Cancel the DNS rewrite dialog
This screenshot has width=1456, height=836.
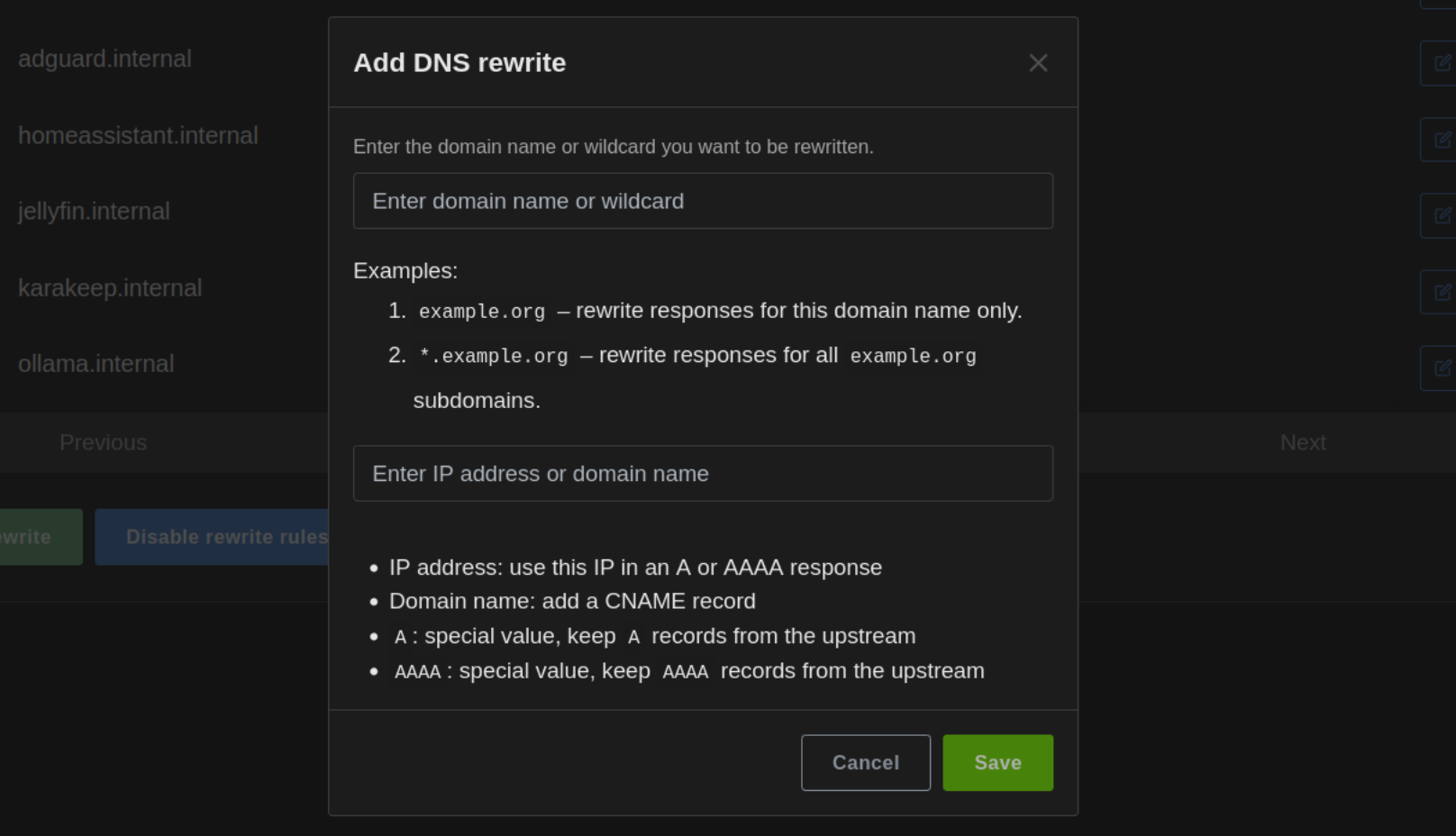coord(865,763)
